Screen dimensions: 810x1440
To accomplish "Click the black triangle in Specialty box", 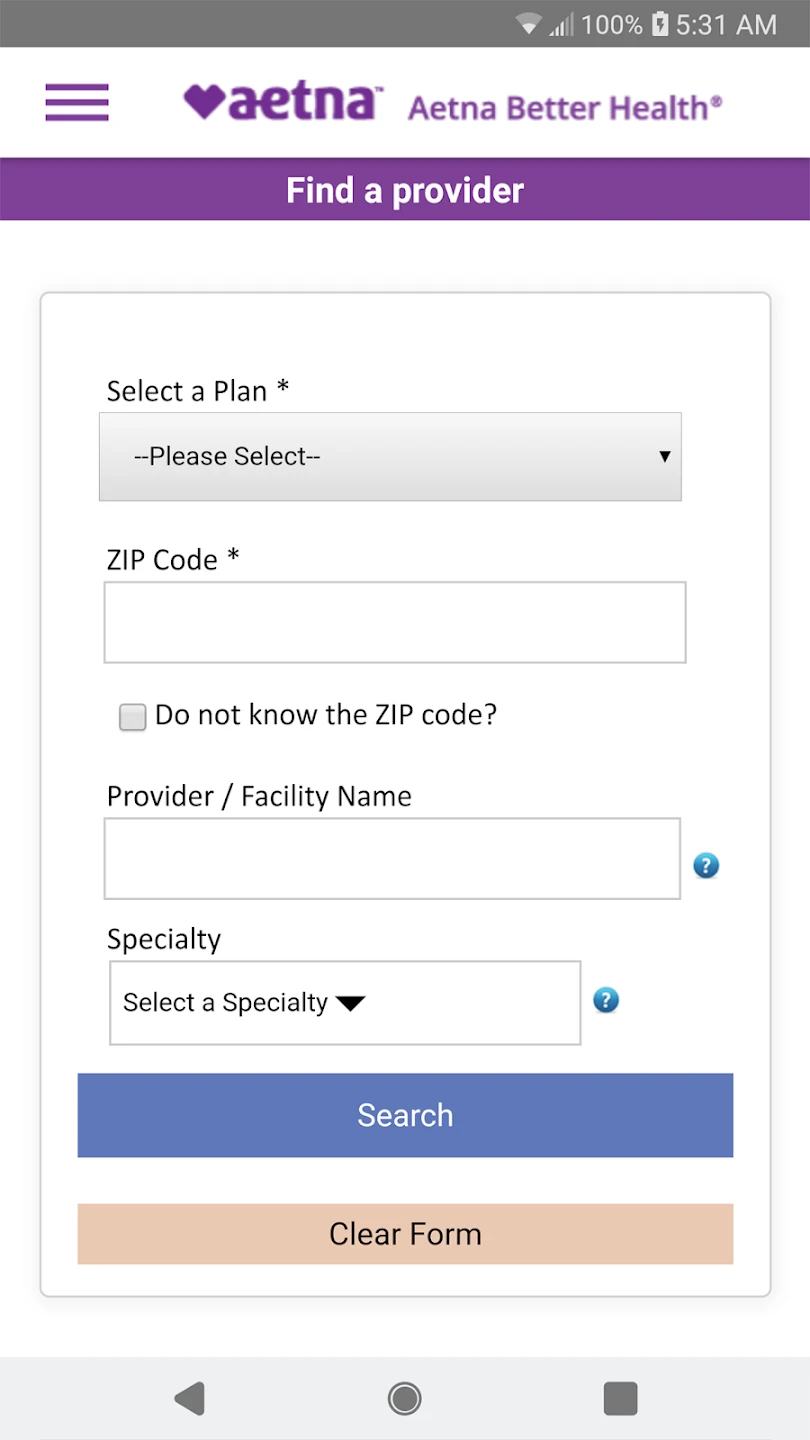I will click(350, 1003).
